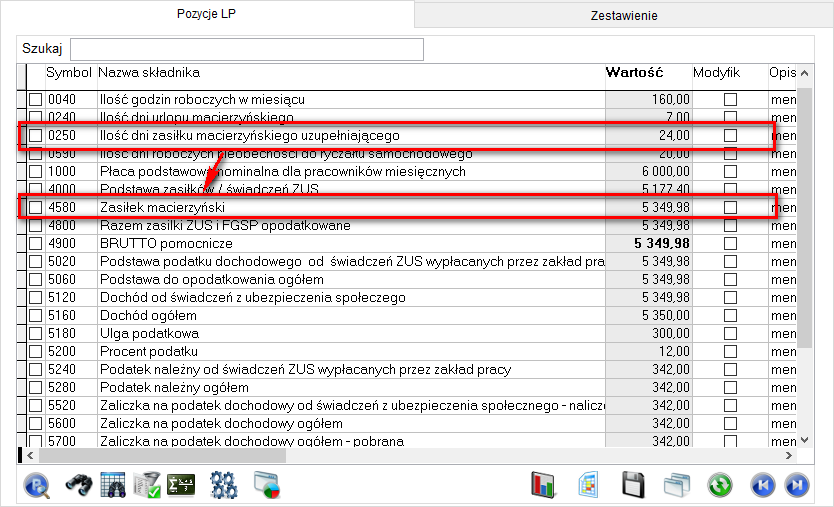Go to next record arrow button
This screenshot has height=507, width=834.
click(x=797, y=485)
